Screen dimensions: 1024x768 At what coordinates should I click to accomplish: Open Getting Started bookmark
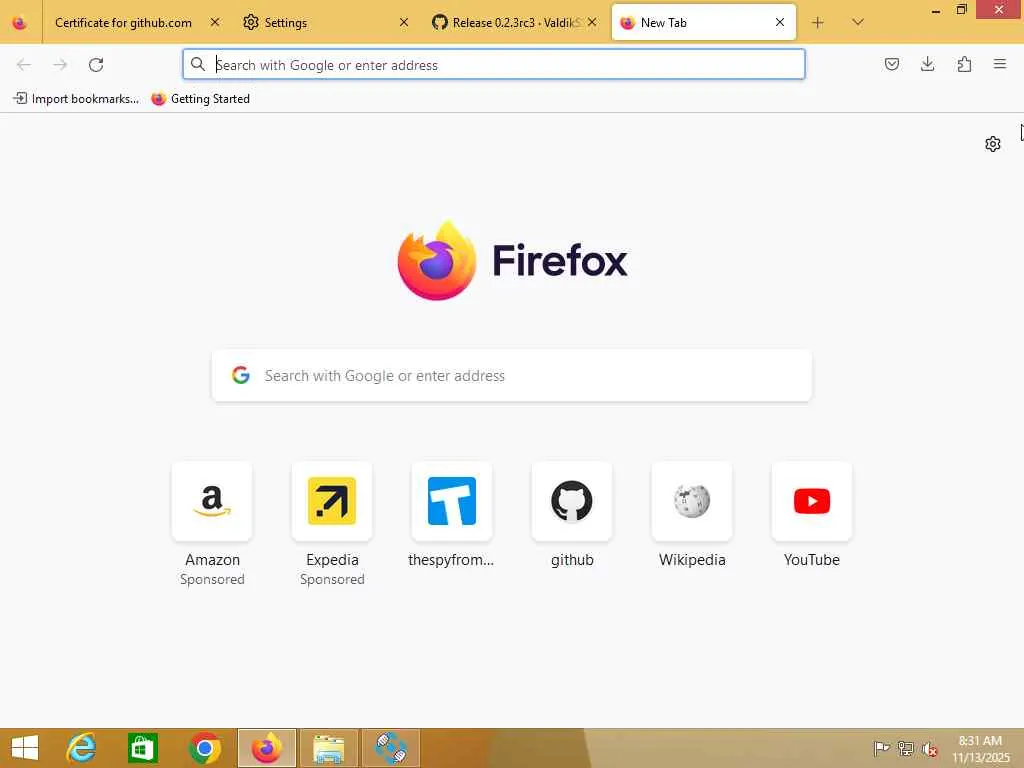[x=200, y=99]
